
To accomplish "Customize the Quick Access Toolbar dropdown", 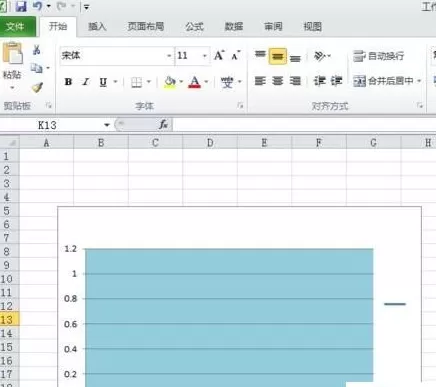I will pyautogui.click(x=86, y=7).
